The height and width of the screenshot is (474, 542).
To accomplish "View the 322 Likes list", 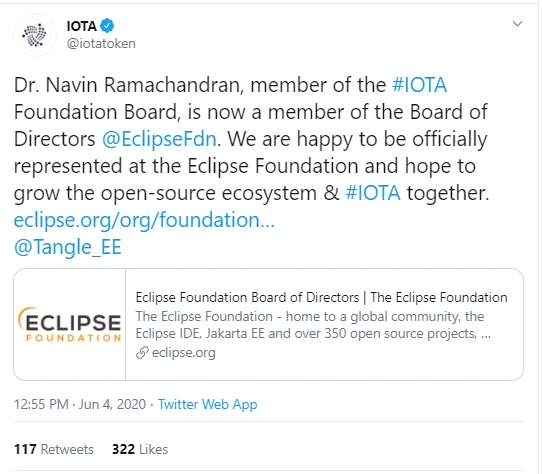I will (x=140, y=449).
